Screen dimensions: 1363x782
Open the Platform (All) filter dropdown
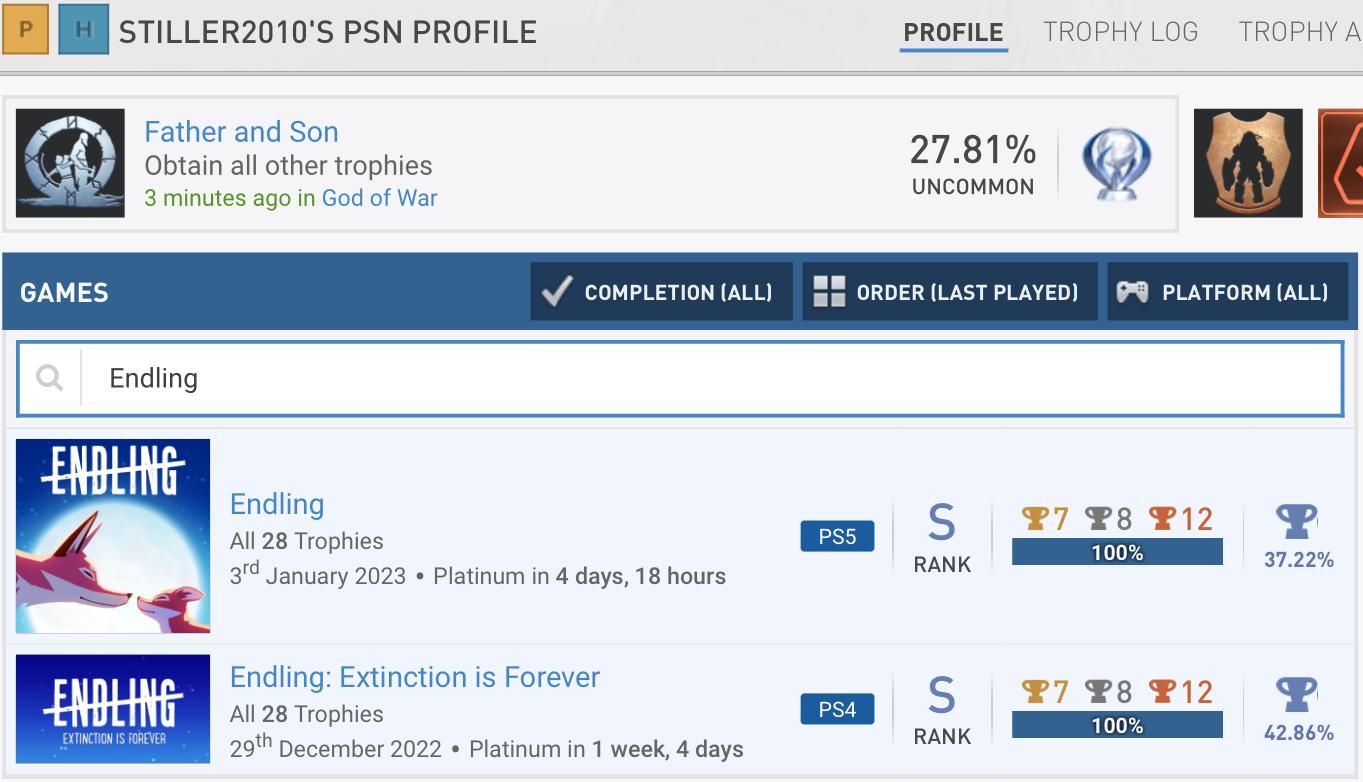click(x=1227, y=292)
